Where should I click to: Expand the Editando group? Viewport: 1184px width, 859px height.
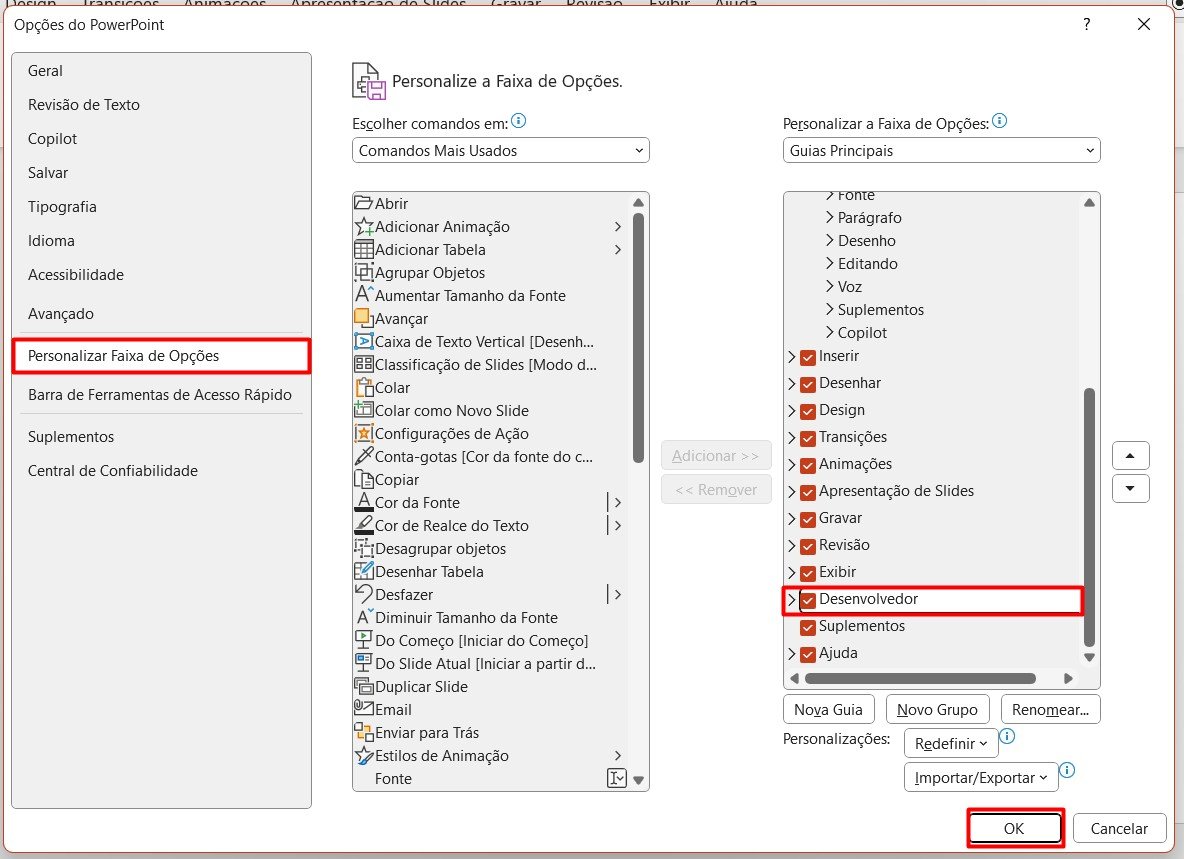point(830,263)
